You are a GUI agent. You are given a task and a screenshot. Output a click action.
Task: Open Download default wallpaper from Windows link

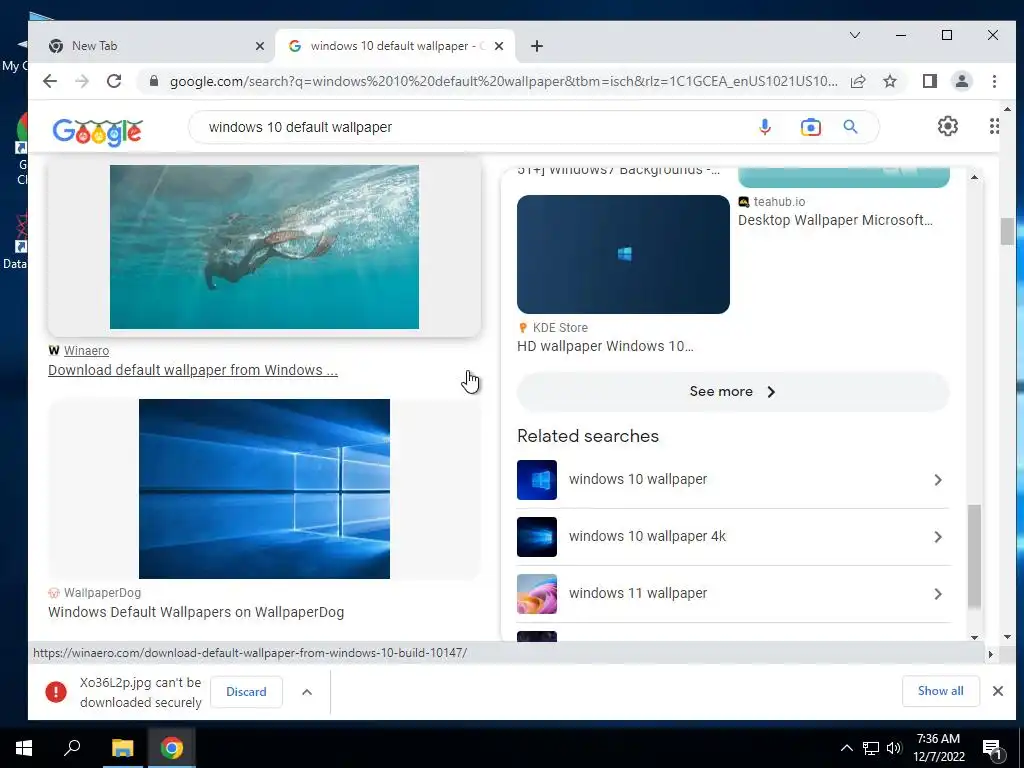click(193, 370)
